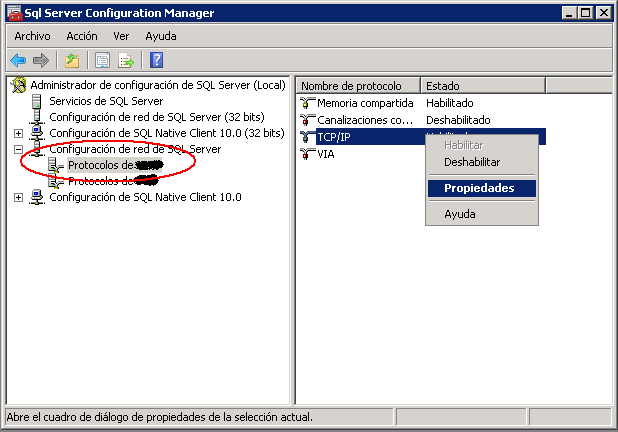Open the Archivo menu

(x=32, y=36)
